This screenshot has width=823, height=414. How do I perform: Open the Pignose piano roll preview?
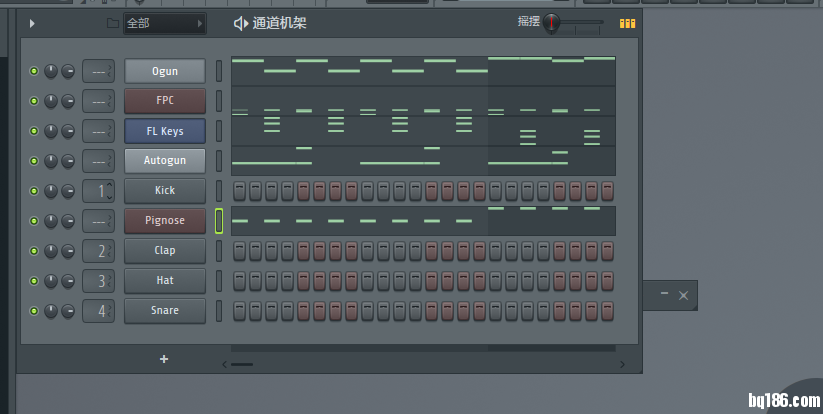click(x=423, y=221)
